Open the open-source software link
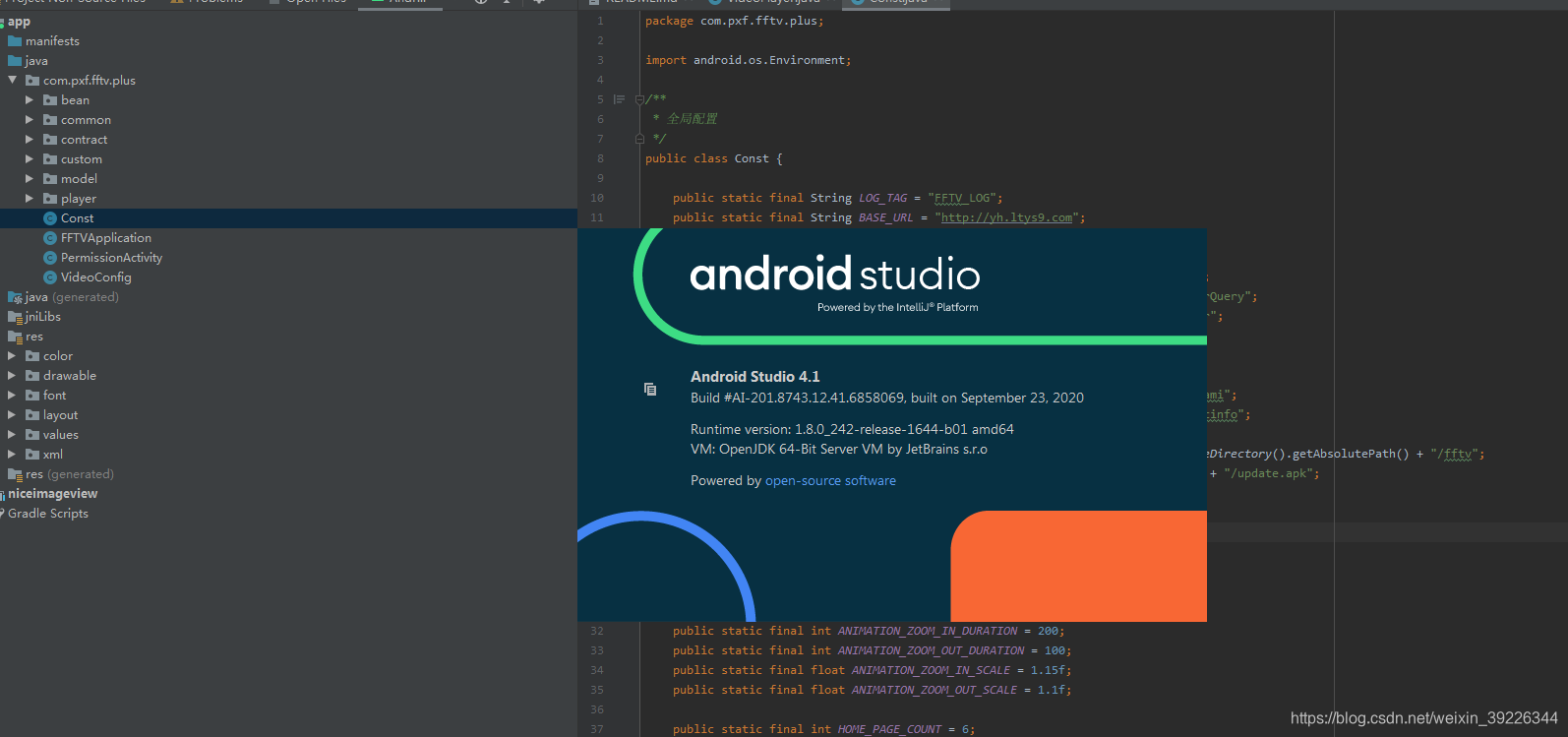The height and width of the screenshot is (737, 1568). pyautogui.click(x=830, y=481)
